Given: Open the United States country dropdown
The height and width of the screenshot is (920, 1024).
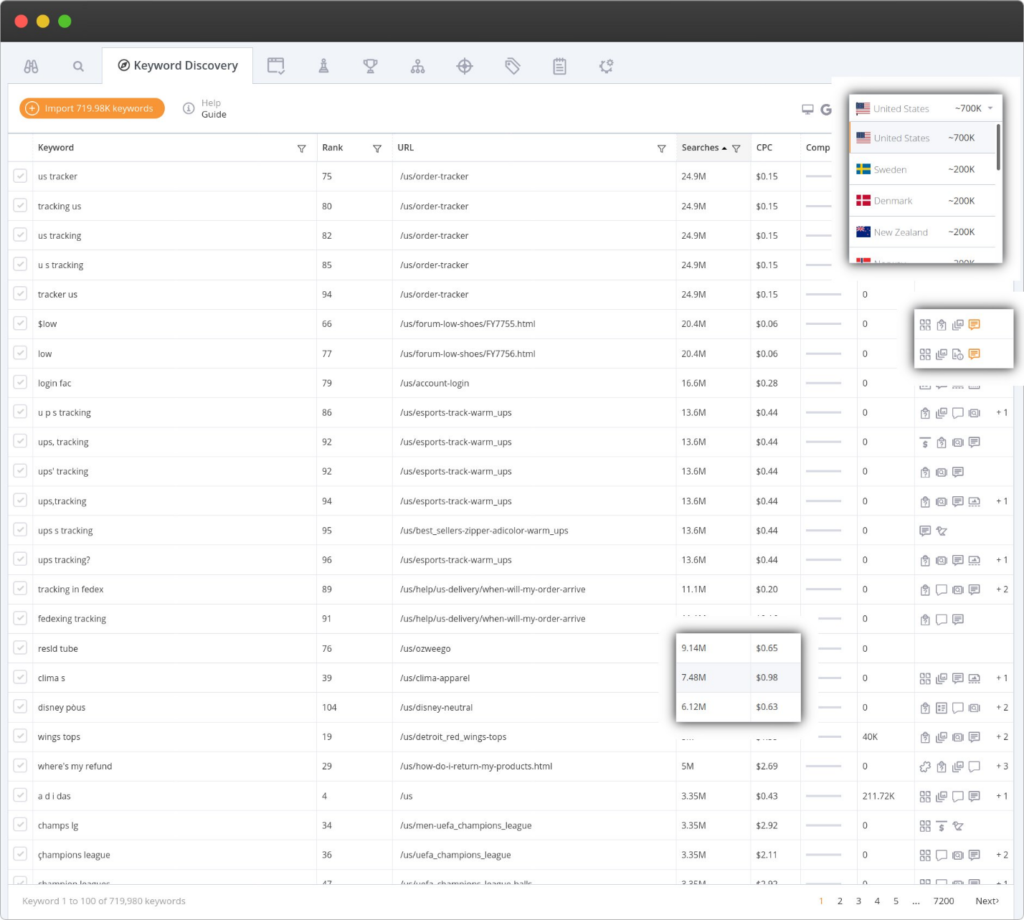Looking at the screenshot, I should click(924, 108).
